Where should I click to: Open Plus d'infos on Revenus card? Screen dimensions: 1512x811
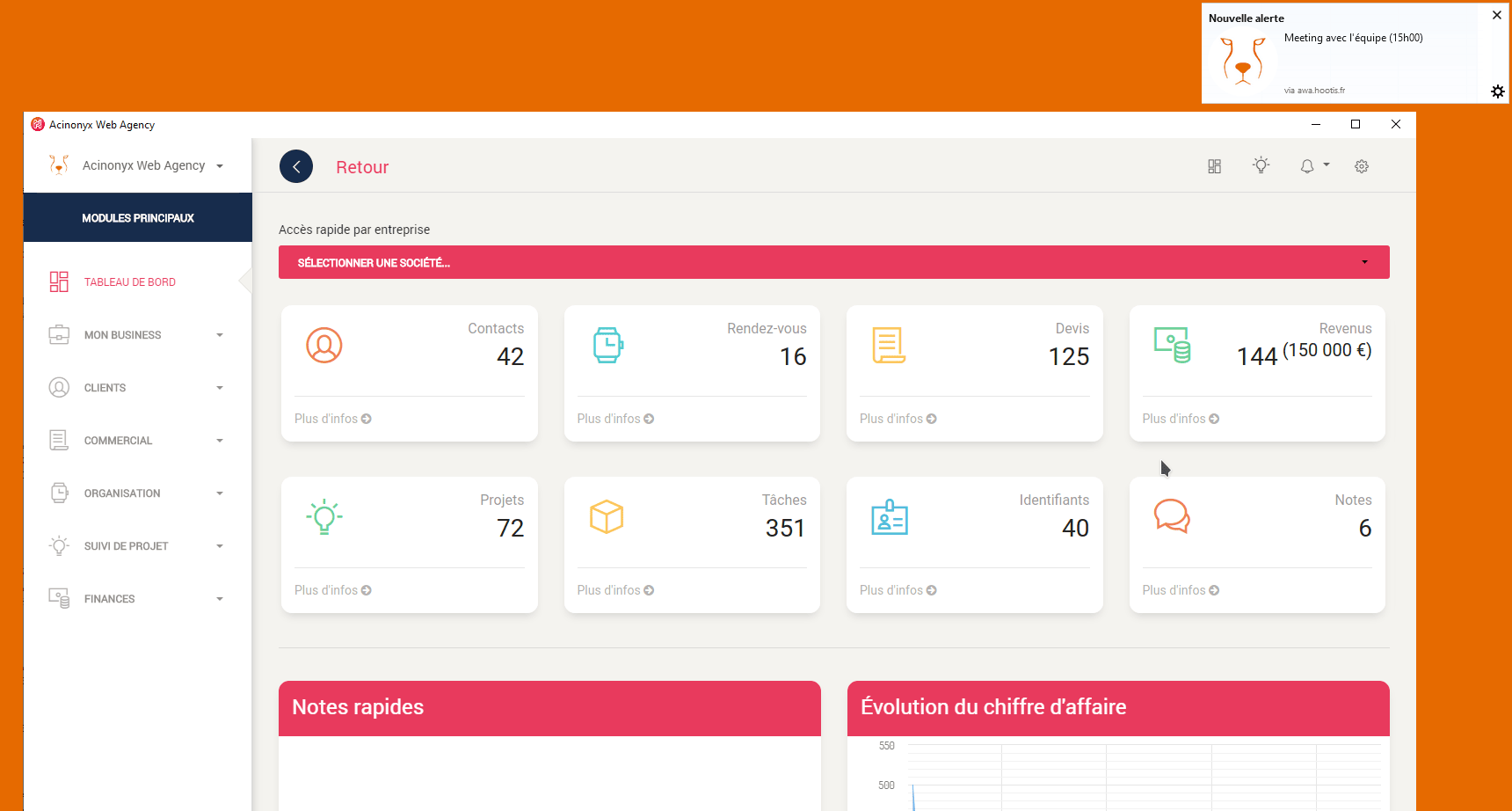pyautogui.click(x=1181, y=419)
